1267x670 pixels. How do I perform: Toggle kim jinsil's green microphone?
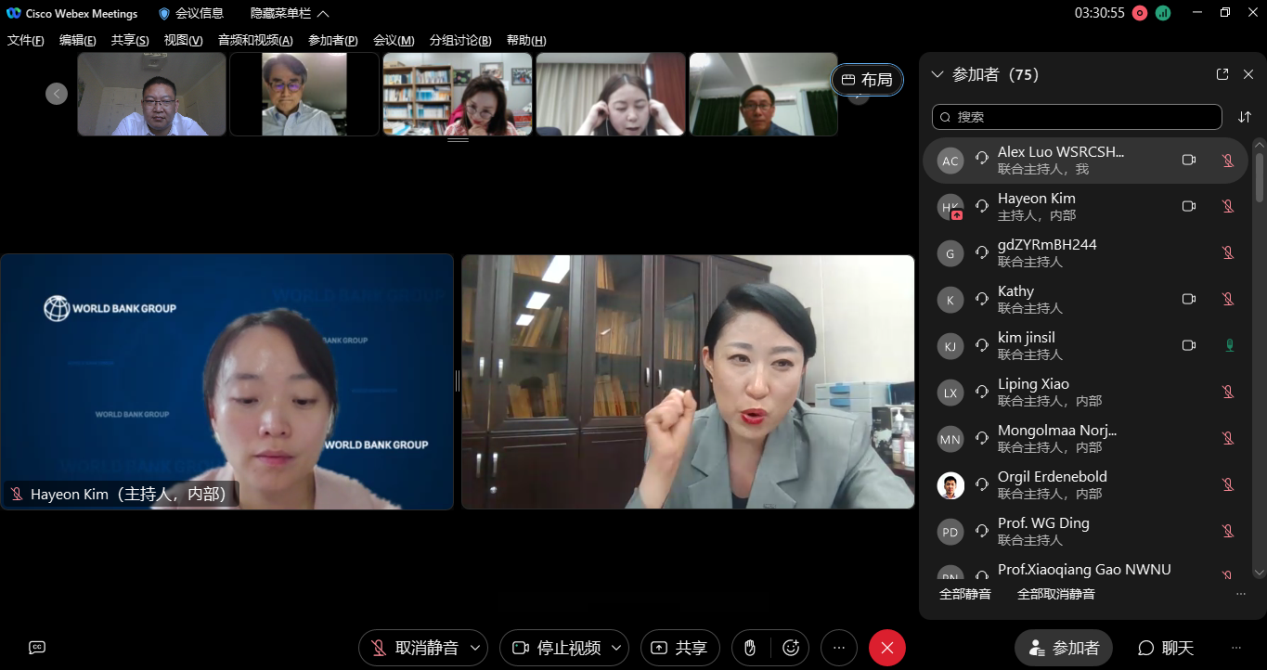click(1228, 346)
